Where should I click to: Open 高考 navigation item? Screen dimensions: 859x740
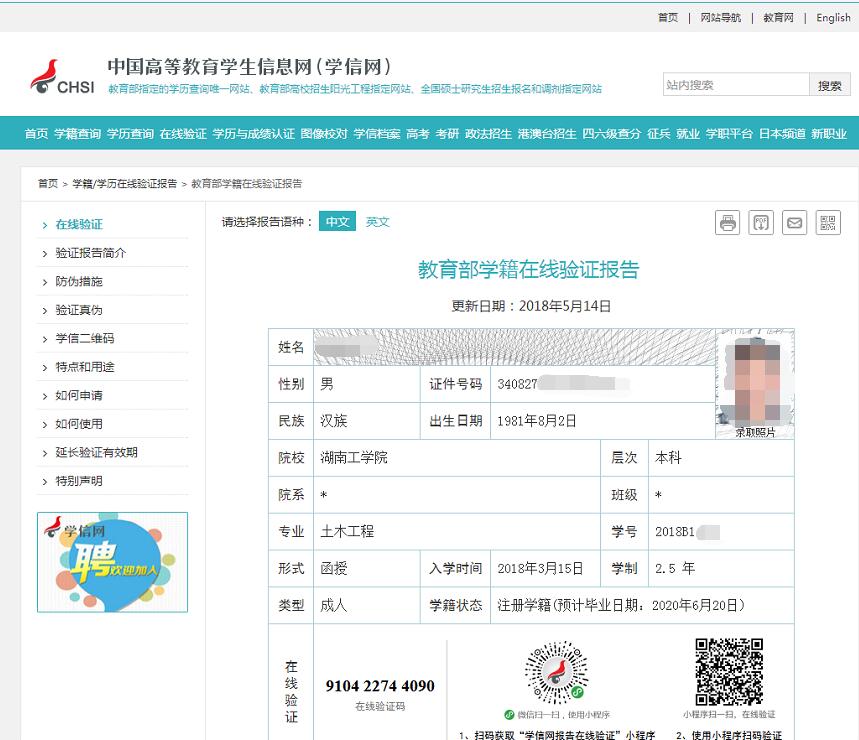(417, 134)
